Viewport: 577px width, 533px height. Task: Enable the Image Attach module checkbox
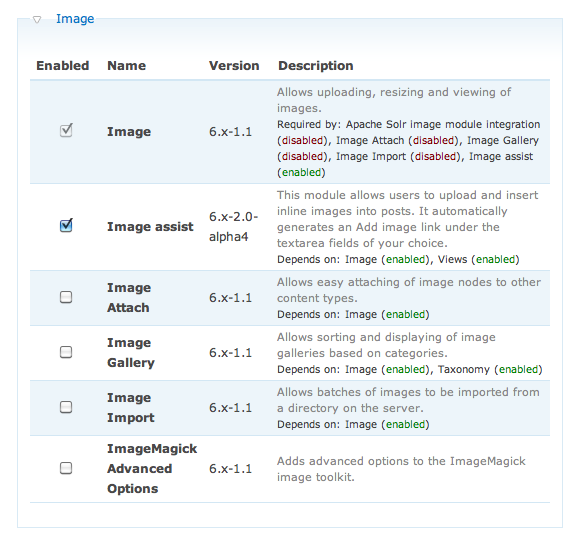(66, 297)
